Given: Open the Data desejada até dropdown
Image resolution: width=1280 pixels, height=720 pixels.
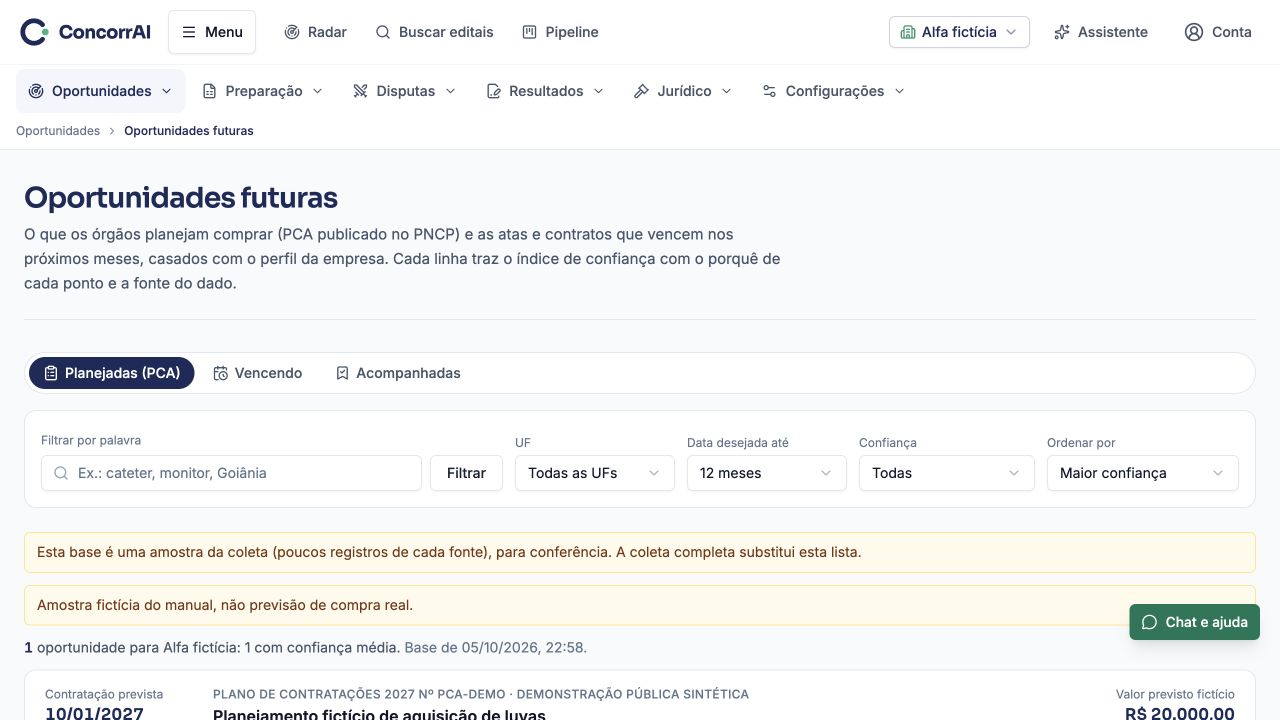Looking at the screenshot, I should (767, 473).
